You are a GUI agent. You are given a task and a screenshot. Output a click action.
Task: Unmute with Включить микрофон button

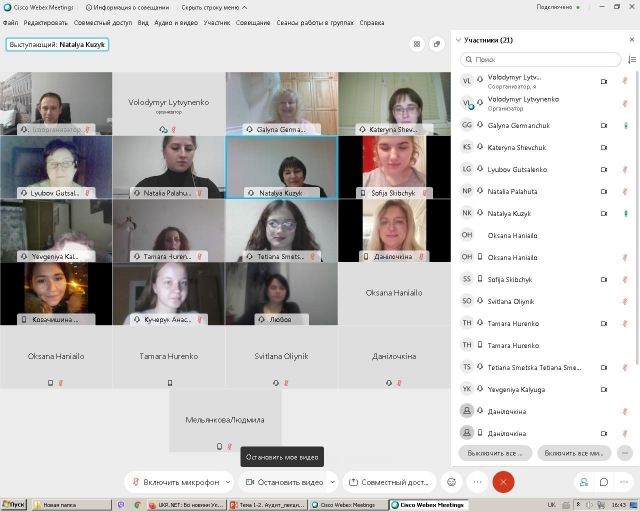(x=176, y=482)
